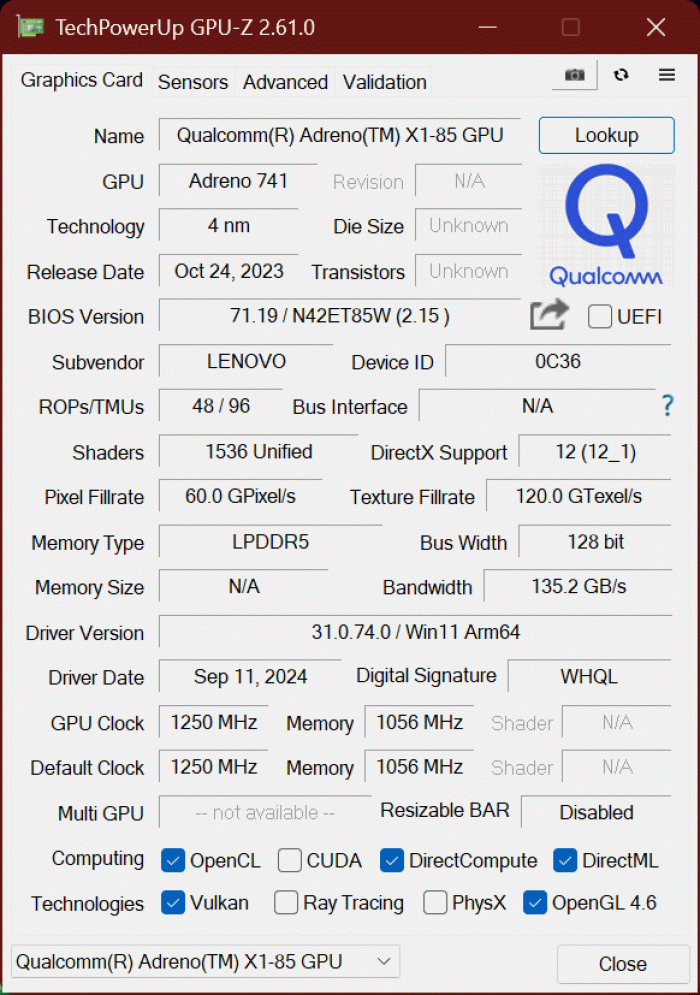The width and height of the screenshot is (700, 995).
Task: Click the BIOS export share icon
Action: pos(550,315)
